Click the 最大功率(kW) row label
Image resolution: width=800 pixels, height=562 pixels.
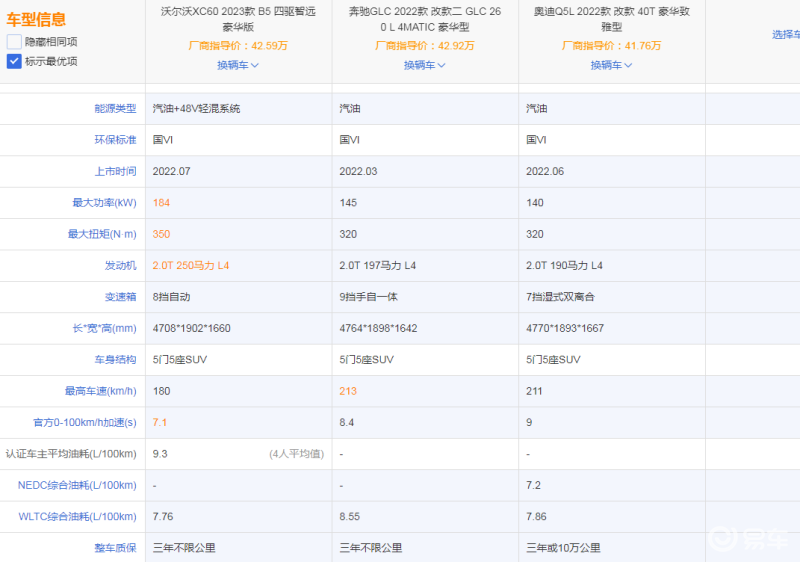(x=104, y=203)
